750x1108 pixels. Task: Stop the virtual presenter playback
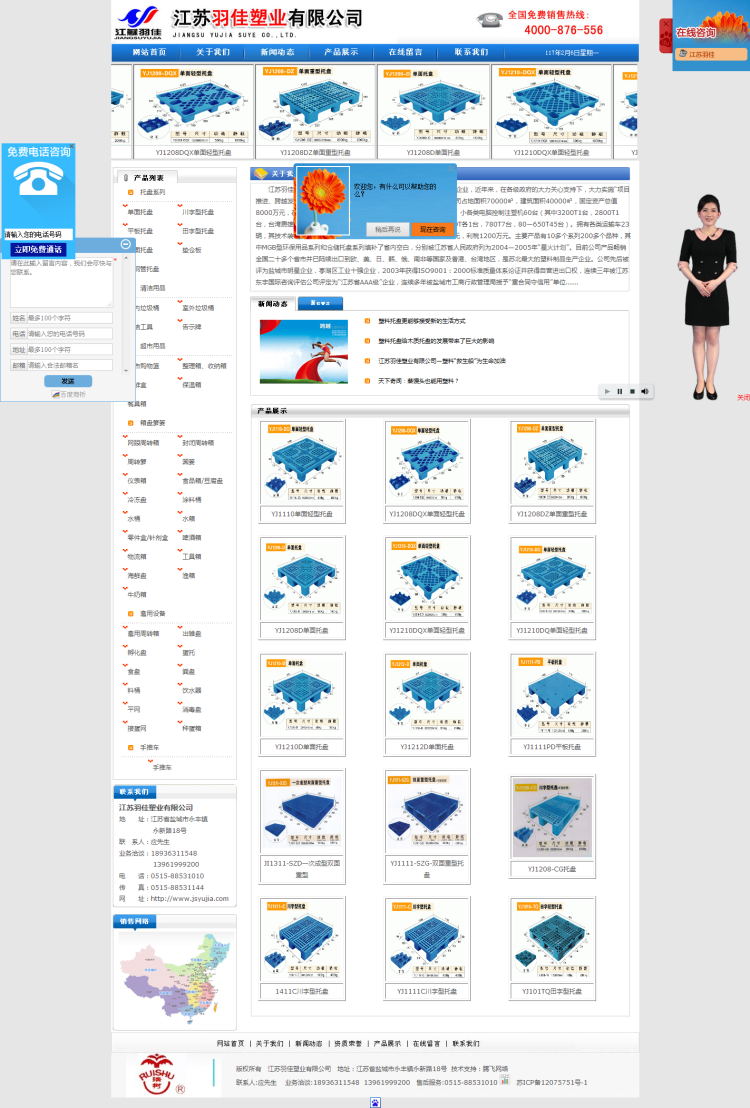[x=632, y=391]
